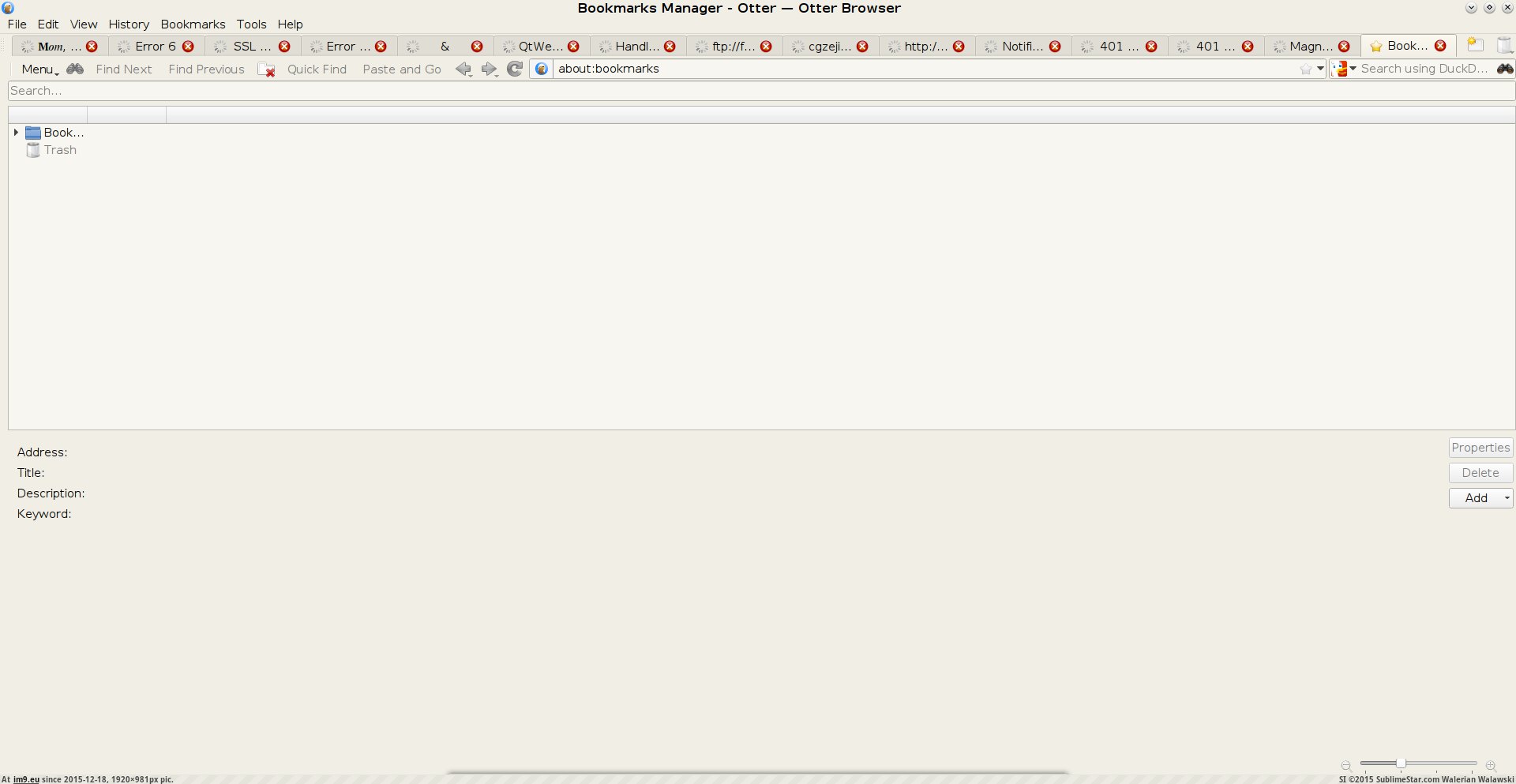Open the Help menu
This screenshot has height=784, width=1516.
(291, 24)
